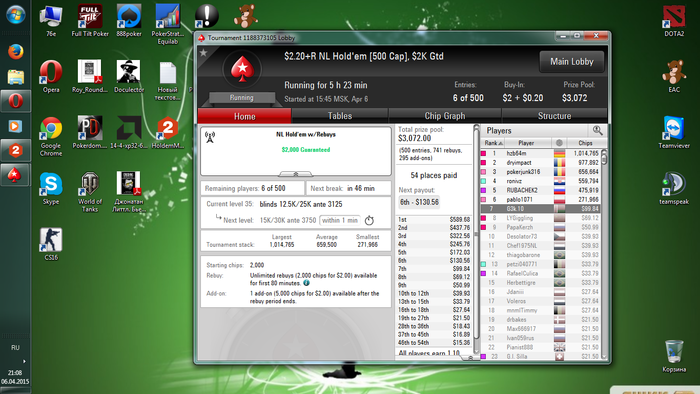Click the info icon beside rebuy description

(307, 283)
